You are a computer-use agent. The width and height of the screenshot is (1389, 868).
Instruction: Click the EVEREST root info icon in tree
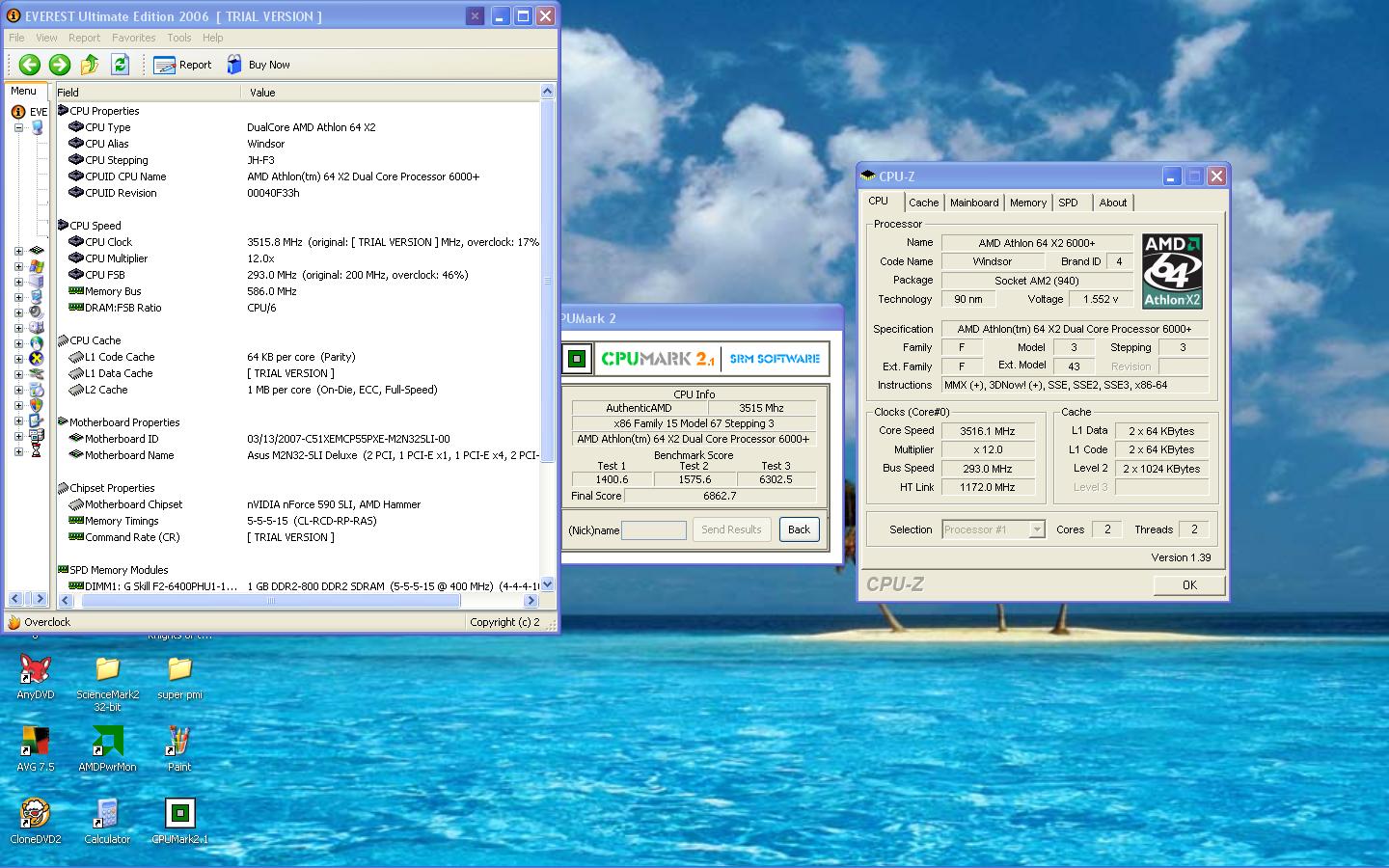(x=18, y=112)
